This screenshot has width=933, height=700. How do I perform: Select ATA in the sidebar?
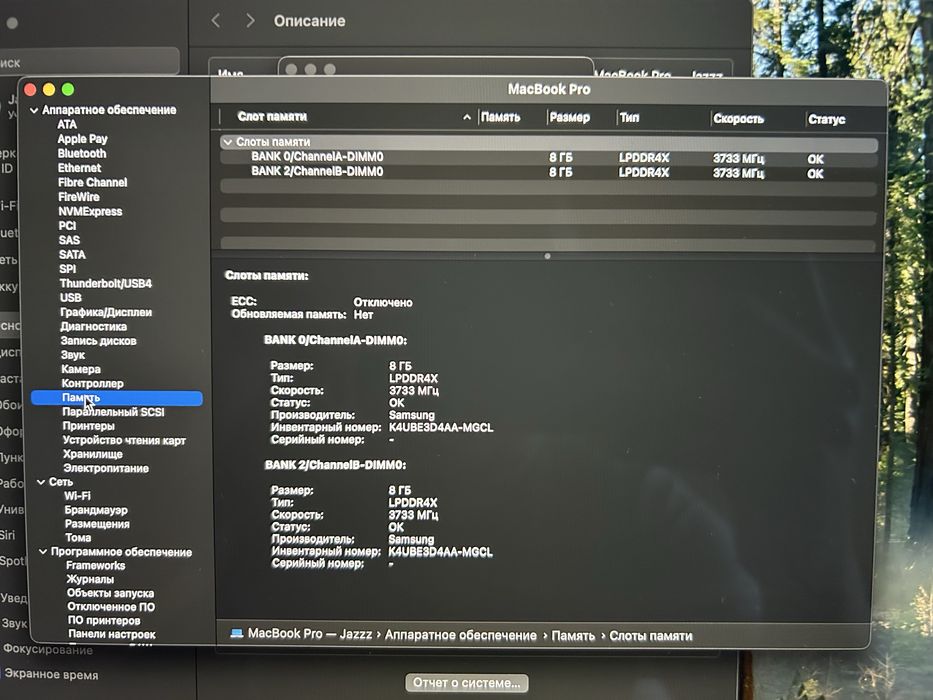(67, 124)
